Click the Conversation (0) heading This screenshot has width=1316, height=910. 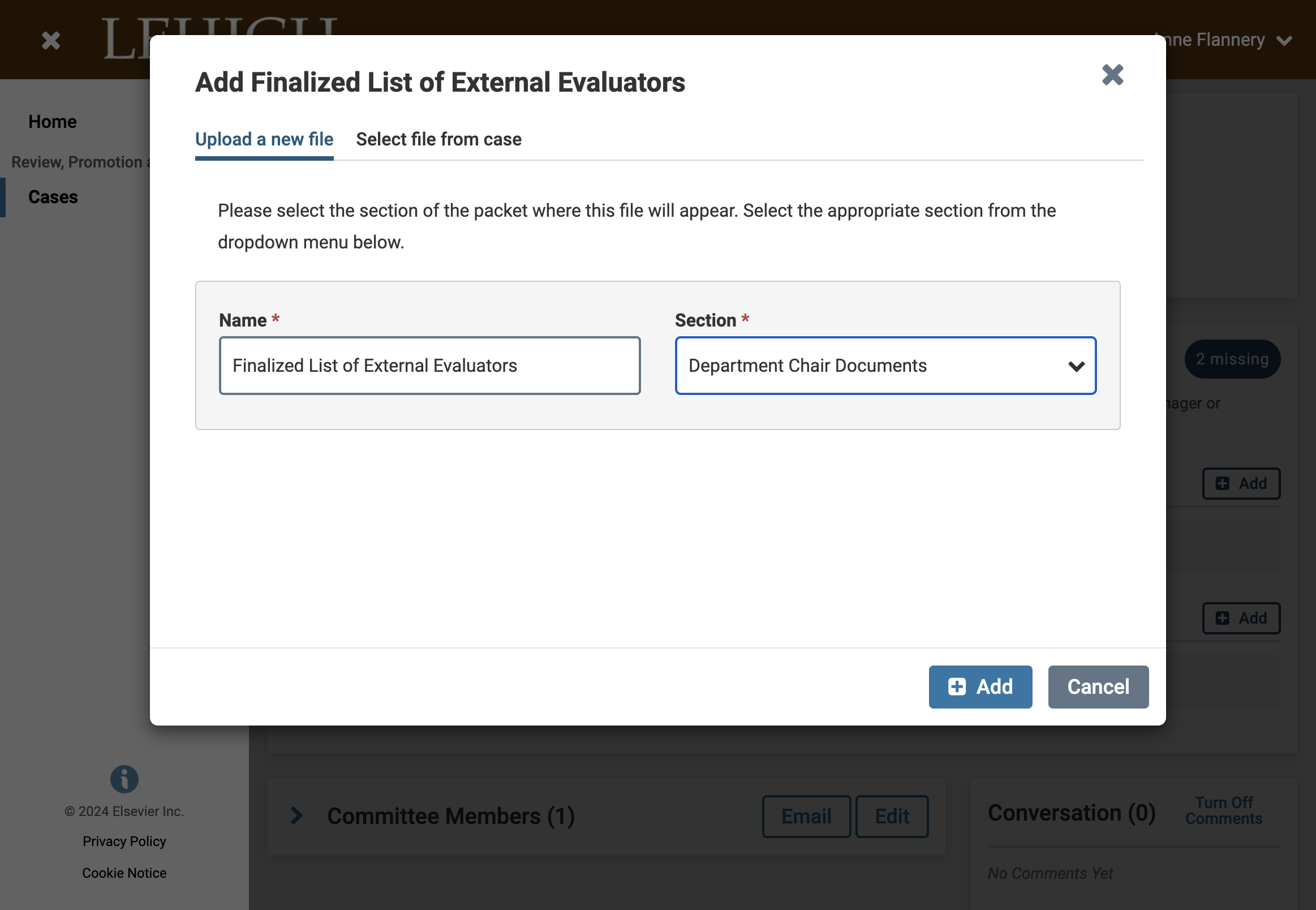pyautogui.click(x=1071, y=813)
